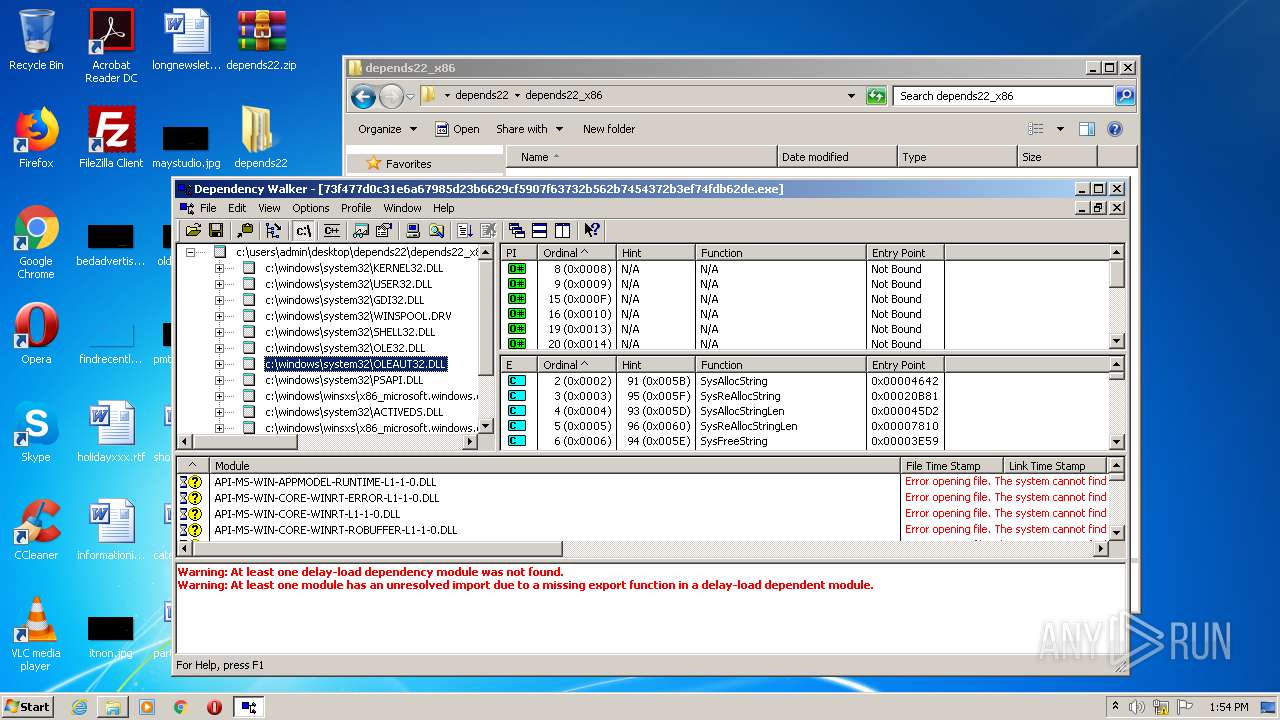1280x720 pixels.
Task: Open the Profile menu
Action: [x=356, y=208]
